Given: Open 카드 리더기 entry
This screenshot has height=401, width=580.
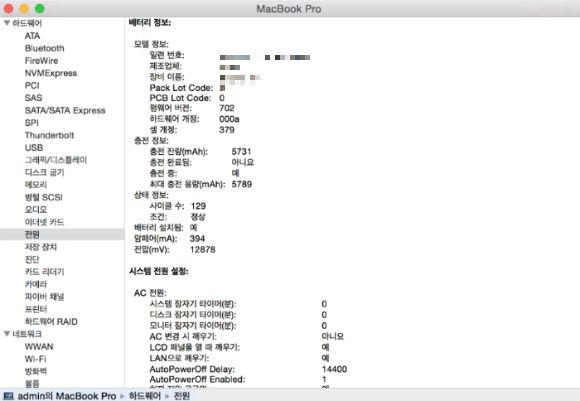Looking at the screenshot, I should (x=44, y=272).
